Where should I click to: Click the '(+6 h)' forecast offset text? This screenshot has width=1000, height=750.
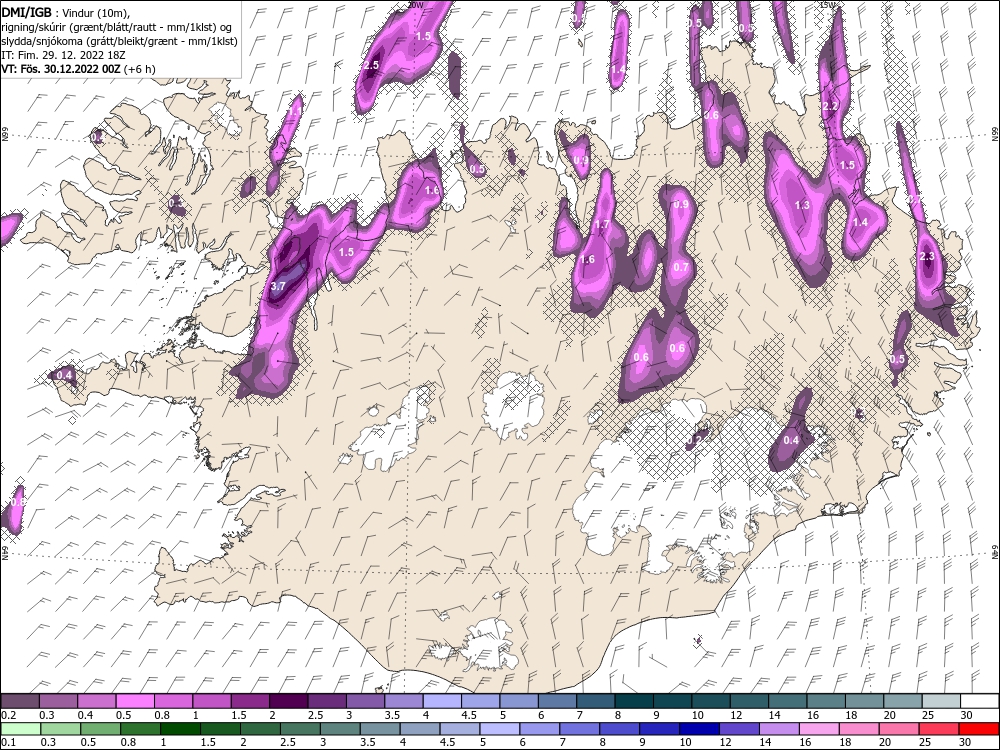(x=140, y=69)
